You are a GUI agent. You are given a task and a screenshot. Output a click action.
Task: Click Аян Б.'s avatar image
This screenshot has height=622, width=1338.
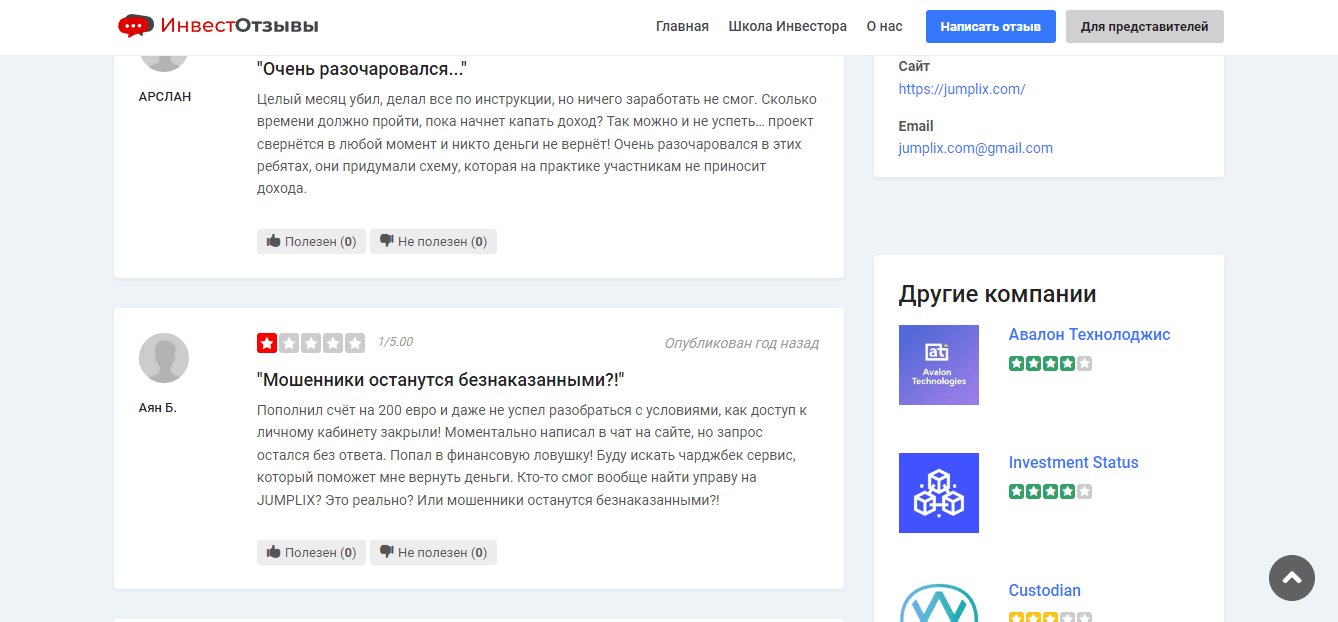(x=164, y=358)
